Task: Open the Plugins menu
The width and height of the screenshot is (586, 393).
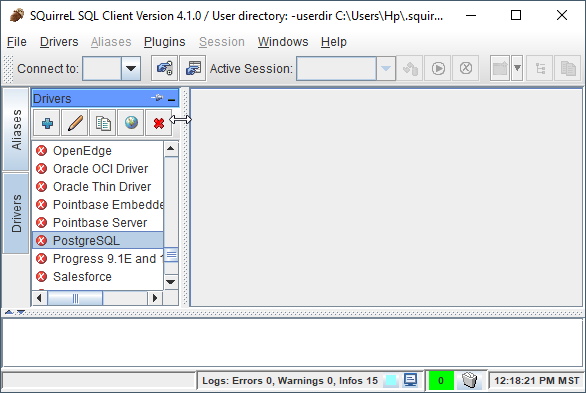Action: click(164, 42)
